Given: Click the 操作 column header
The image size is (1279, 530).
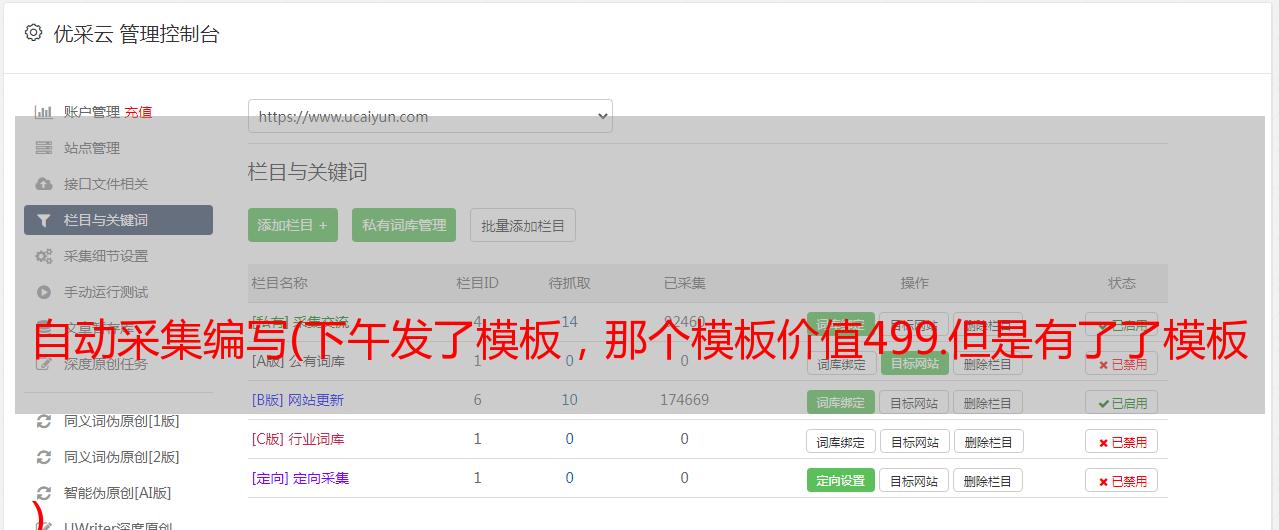Looking at the screenshot, I should pyautogui.click(x=914, y=283).
